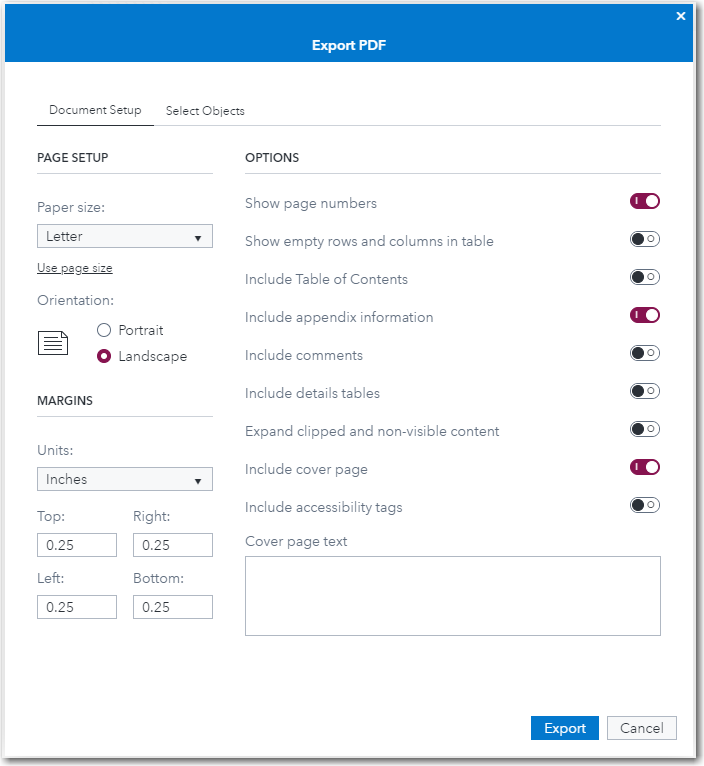Toggle Show page numbers off
Viewport: 704px width, 766px height.
[645, 201]
